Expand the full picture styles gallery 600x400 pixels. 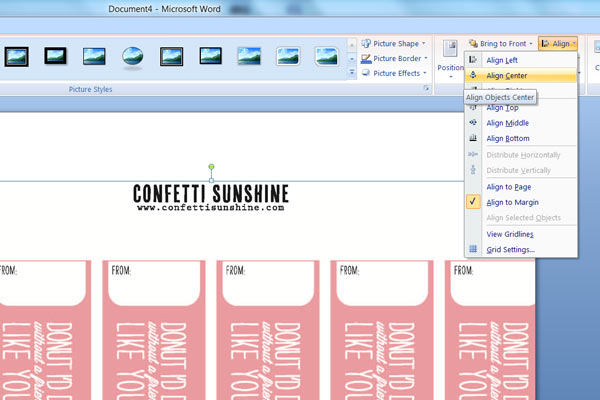pos(352,72)
